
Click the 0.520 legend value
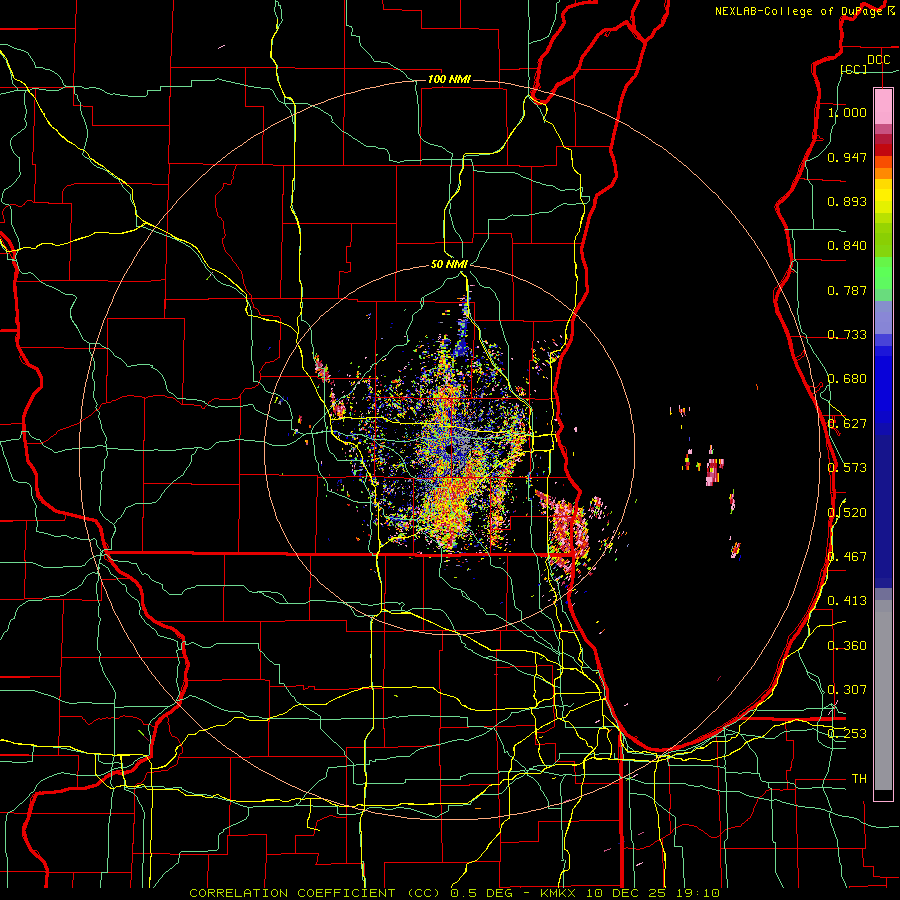[847, 512]
